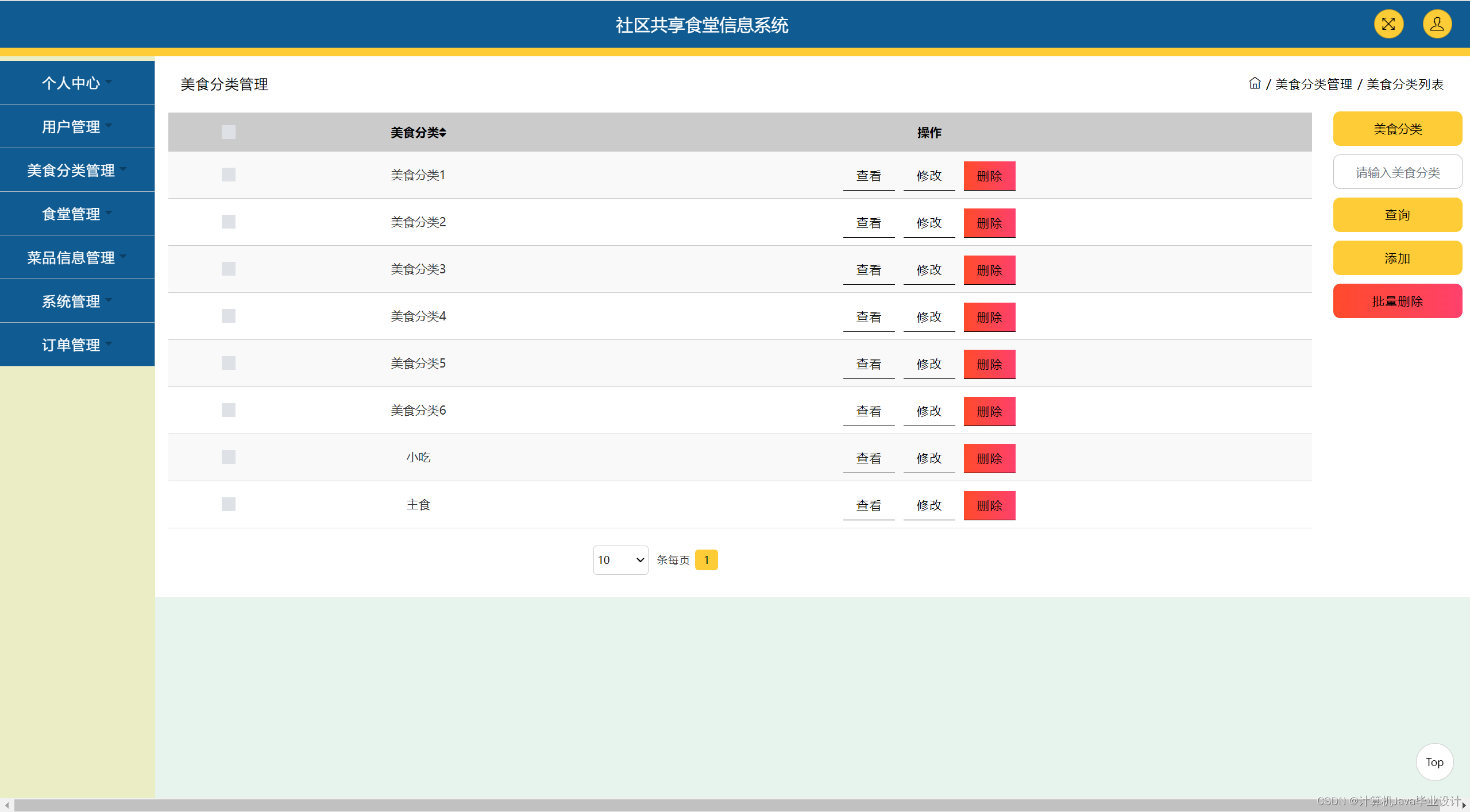Click the Top scroll-up round button

point(1434,762)
